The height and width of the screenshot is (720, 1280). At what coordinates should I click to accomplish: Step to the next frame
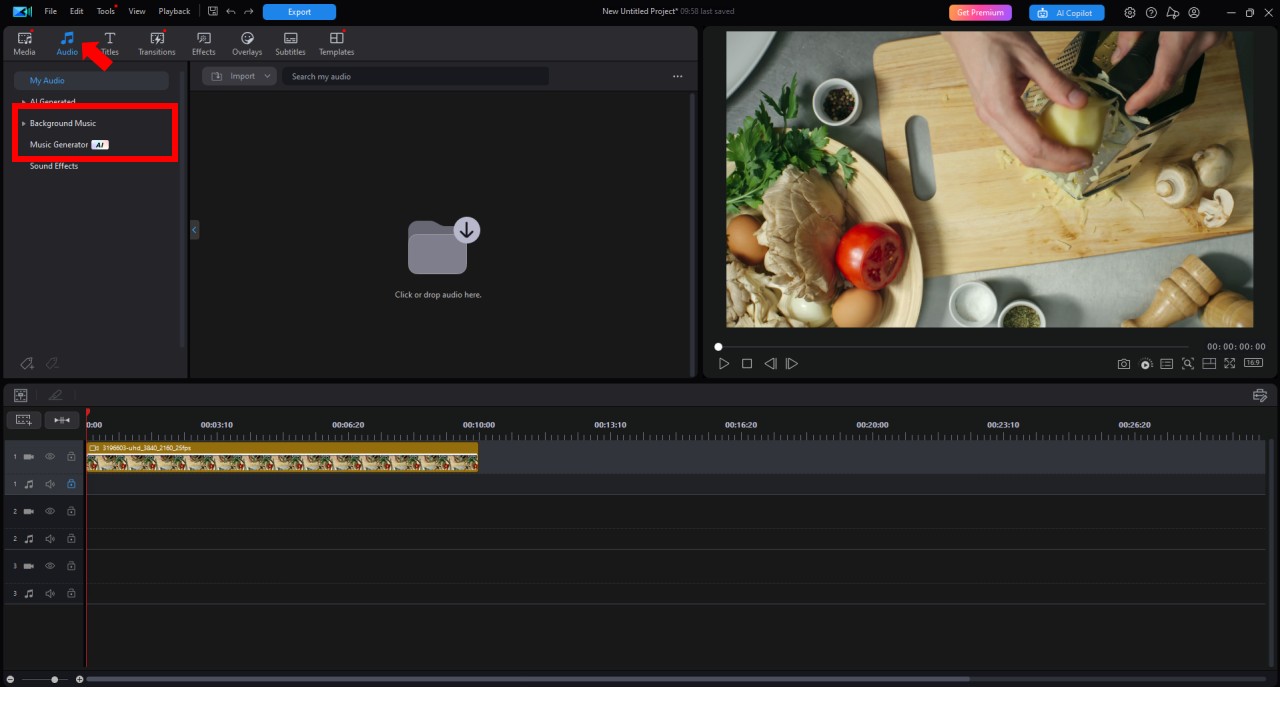(x=792, y=364)
